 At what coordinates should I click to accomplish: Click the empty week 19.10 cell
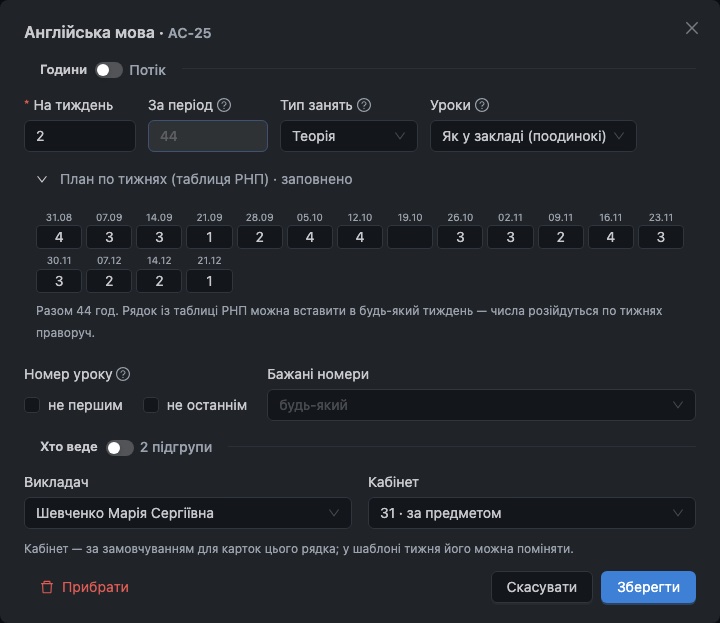410,237
